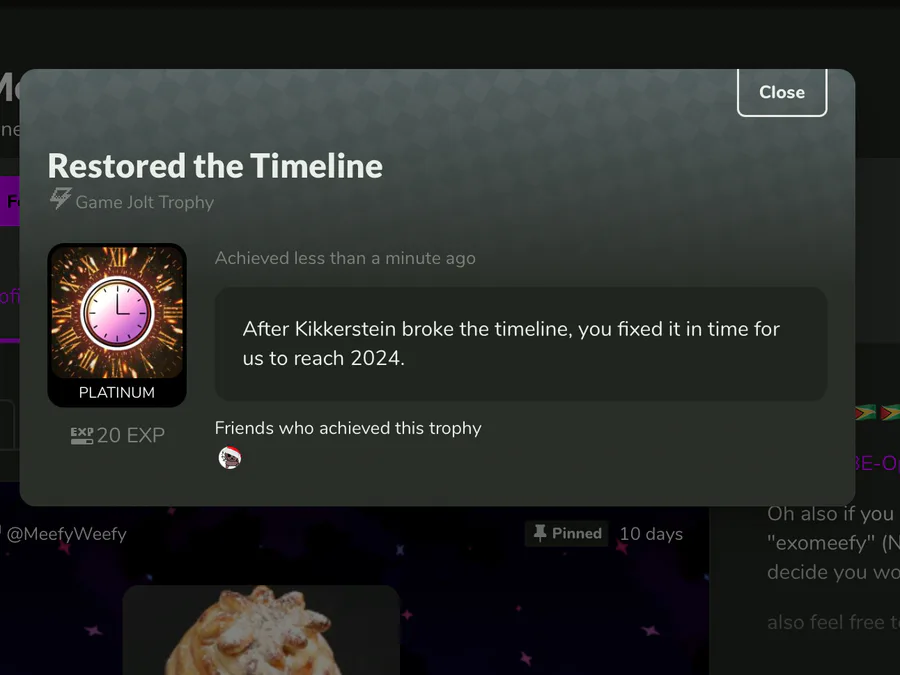Click the purple button behind the dialog
900x675 pixels.
tap(10, 201)
